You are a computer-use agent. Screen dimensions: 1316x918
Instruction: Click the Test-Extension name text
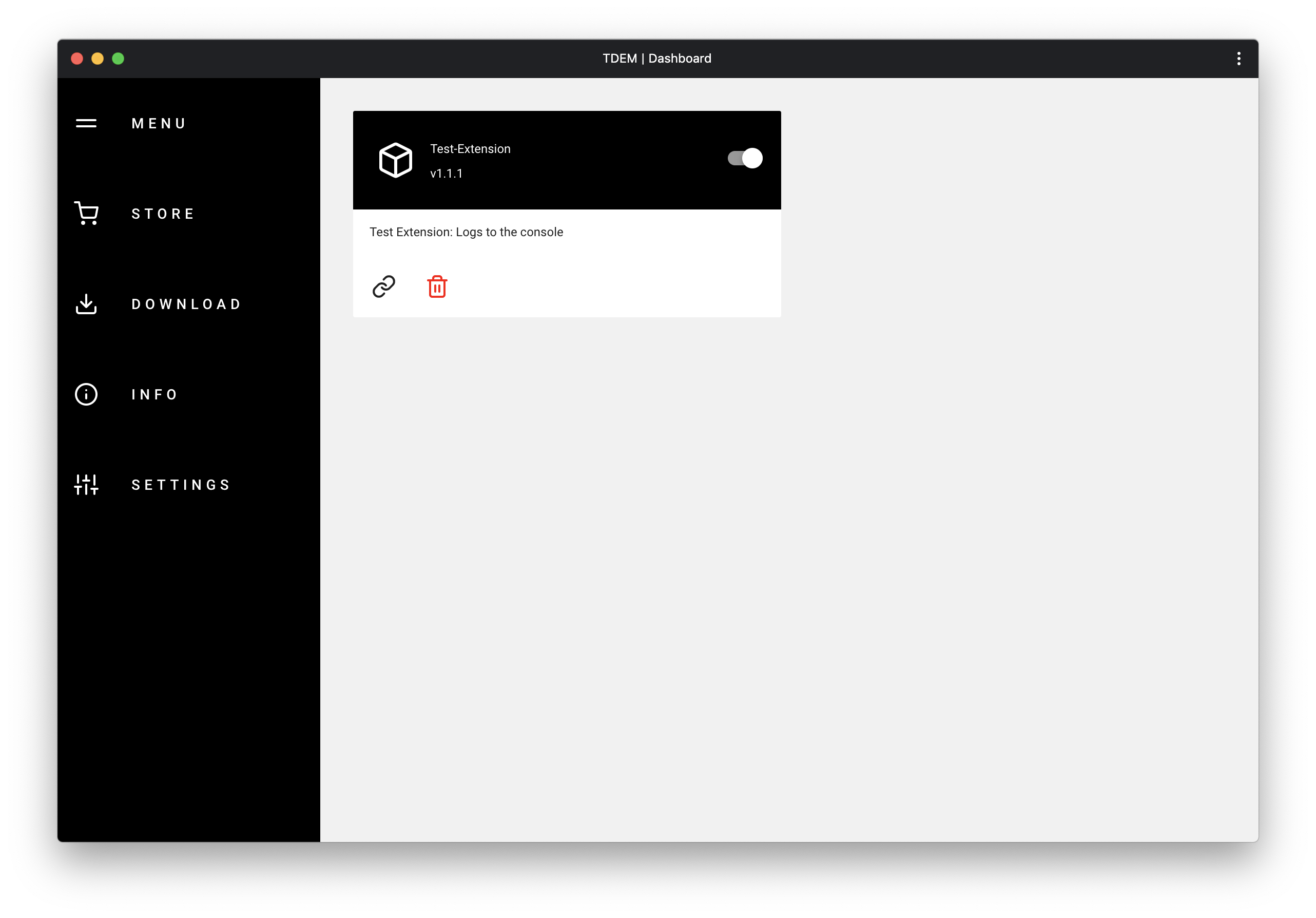coord(470,149)
